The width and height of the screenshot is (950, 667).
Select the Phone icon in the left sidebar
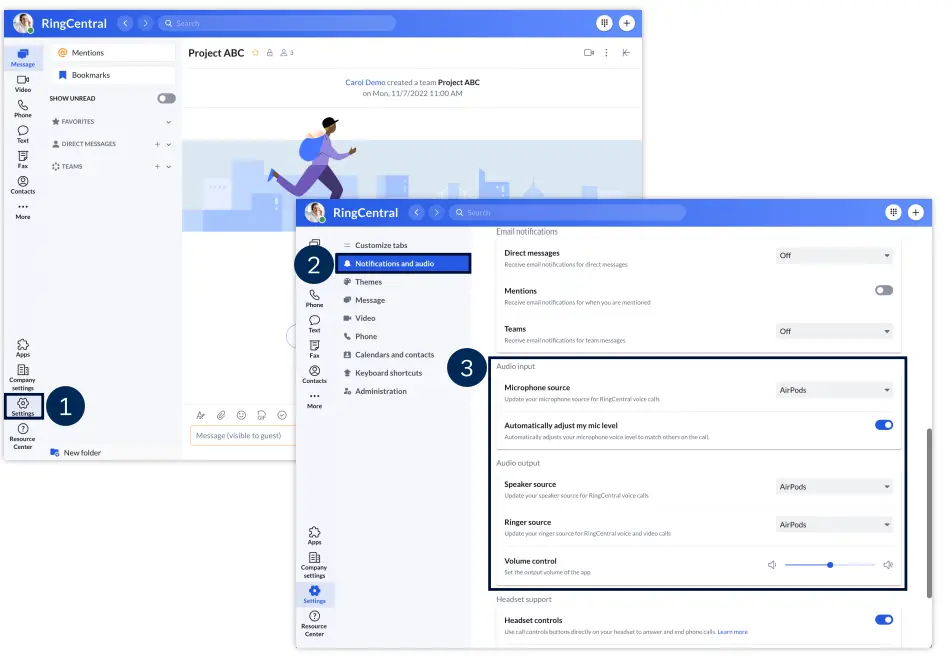[22, 110]
